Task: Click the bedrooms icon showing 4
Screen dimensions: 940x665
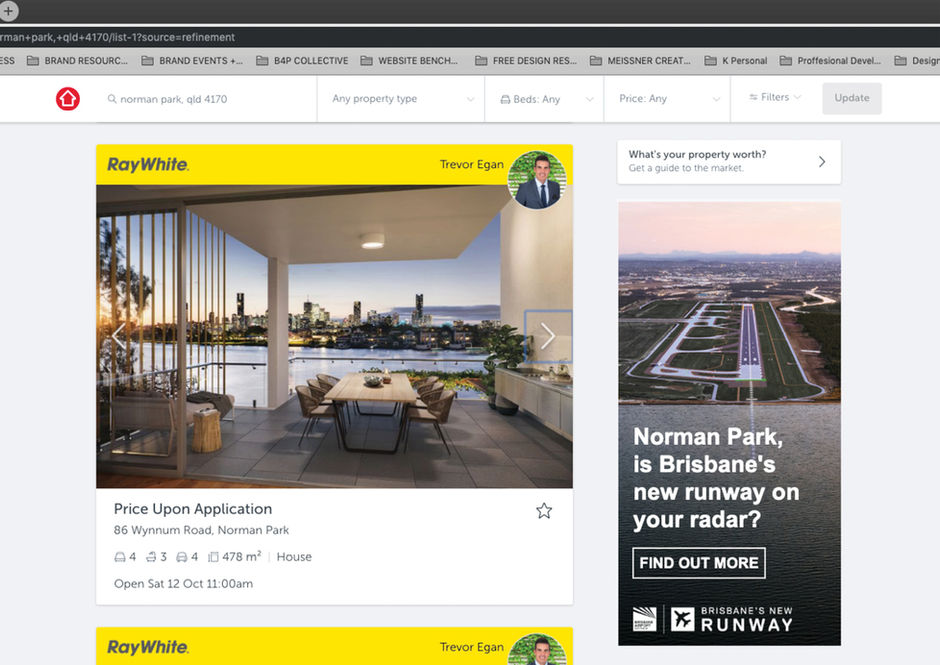Action: 120,557
